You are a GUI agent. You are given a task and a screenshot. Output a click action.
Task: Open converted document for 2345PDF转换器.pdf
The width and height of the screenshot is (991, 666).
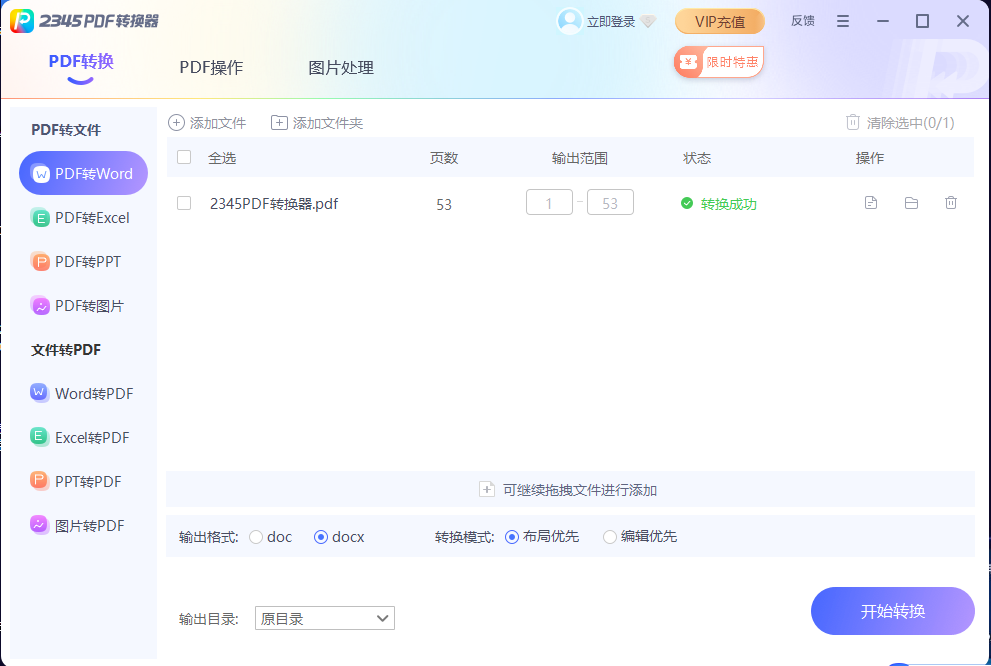click(x=871, y=203)
